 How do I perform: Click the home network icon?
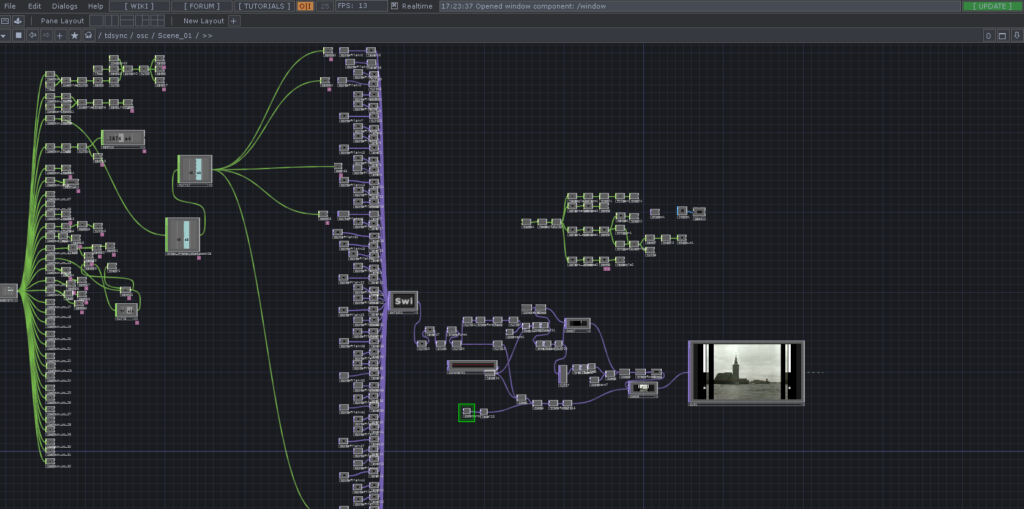[x=88, y=35]
